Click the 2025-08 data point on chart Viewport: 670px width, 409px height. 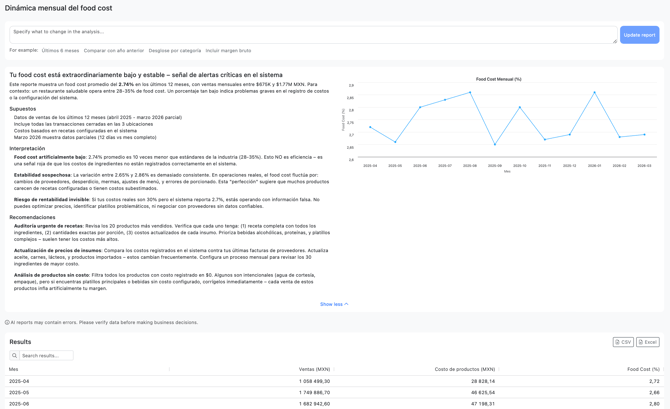click(x=470, y=93)
